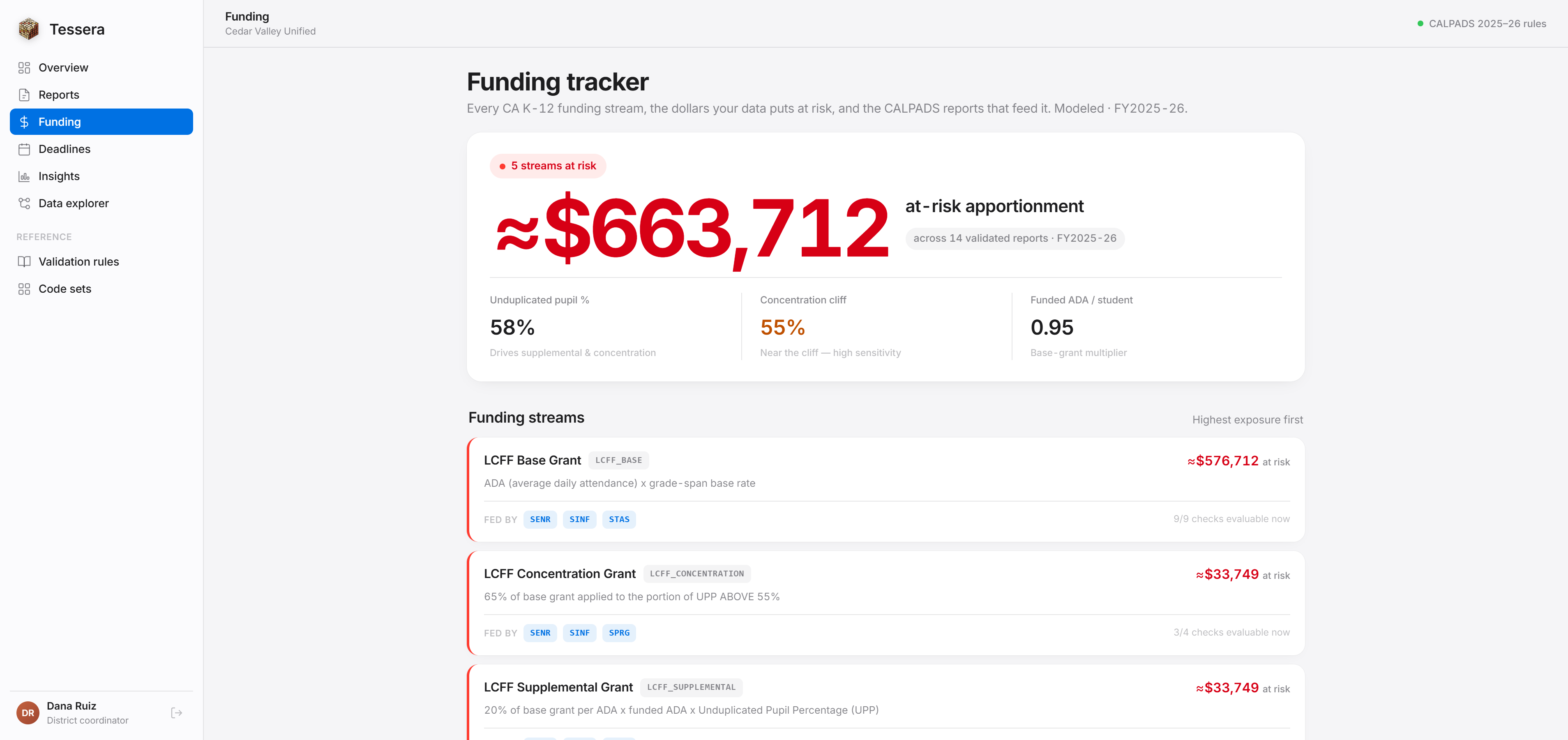Click the Overview grid icon
The width and height of the screenshot is (1568, 740).
click(24, 67)
